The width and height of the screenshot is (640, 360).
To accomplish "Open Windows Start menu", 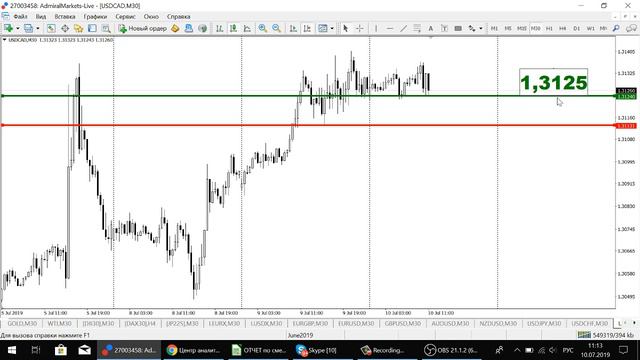I will 12,350.
